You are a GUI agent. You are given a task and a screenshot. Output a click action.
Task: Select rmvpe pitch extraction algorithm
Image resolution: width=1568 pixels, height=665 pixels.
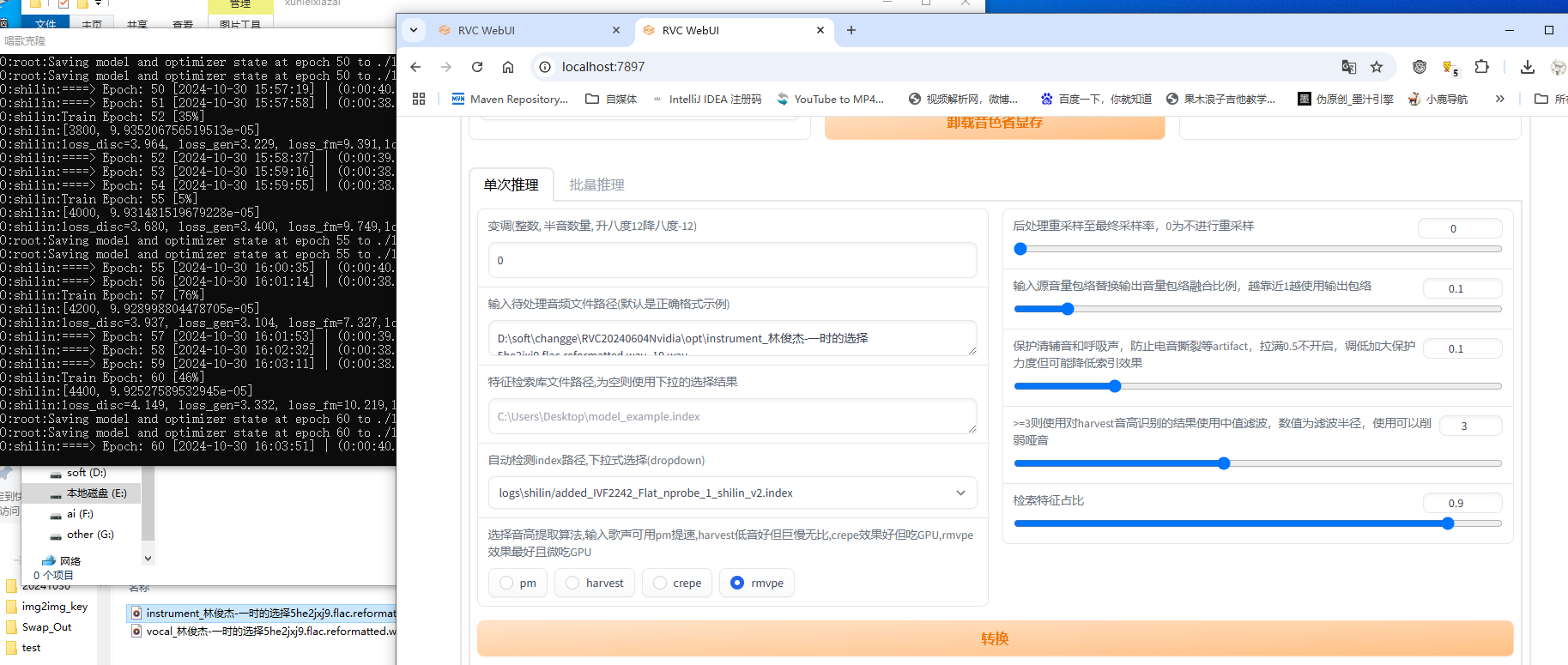[757, 583]
